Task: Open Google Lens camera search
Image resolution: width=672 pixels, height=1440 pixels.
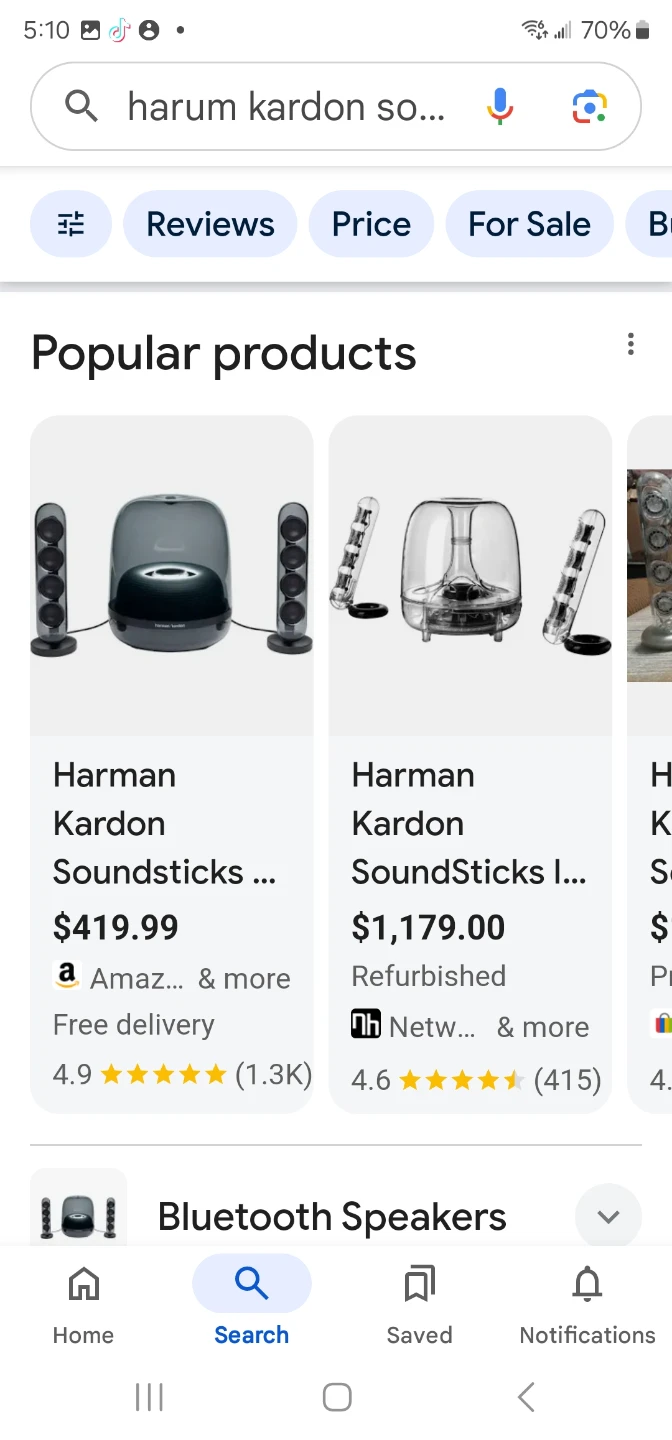Action: click(588, 106)
